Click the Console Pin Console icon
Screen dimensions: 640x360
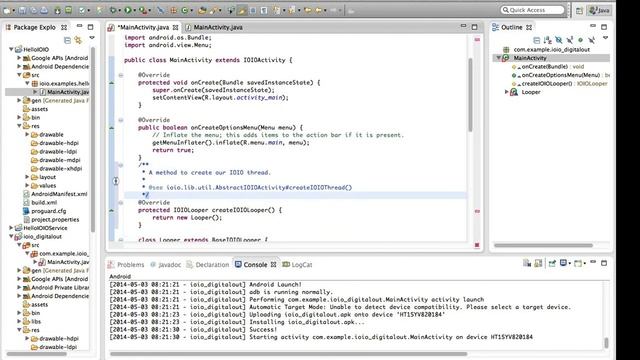552,263
